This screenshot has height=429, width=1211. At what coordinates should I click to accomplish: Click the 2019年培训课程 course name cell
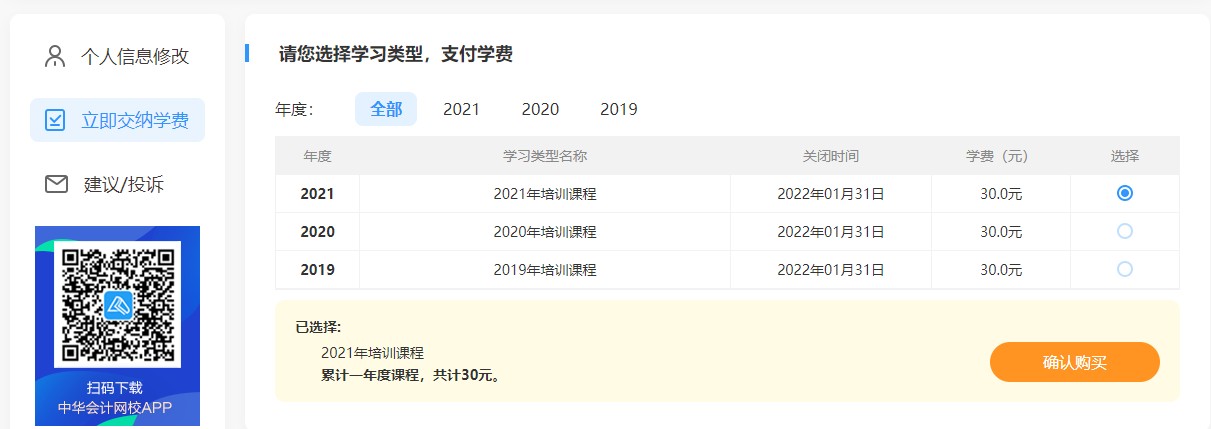click(545, 270)
